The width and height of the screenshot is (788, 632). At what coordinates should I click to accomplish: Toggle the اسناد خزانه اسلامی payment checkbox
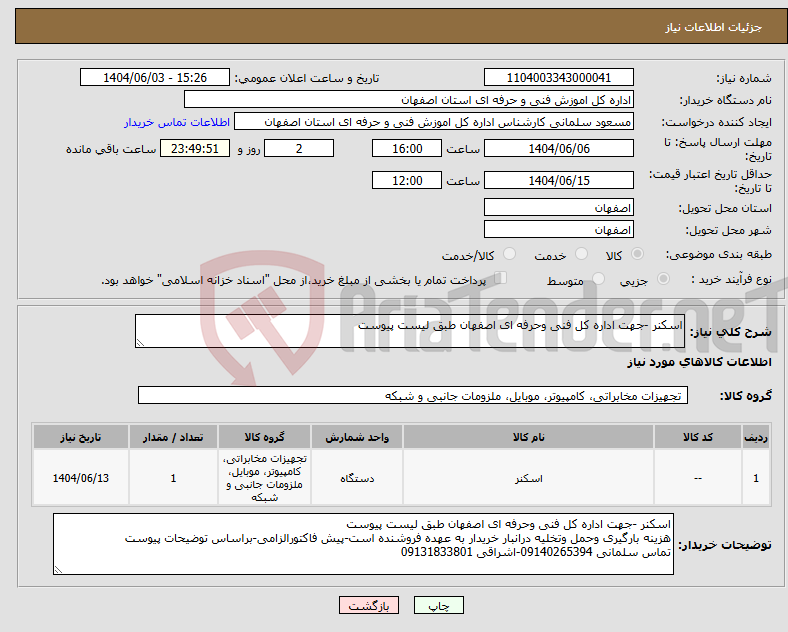coord(501,278)
